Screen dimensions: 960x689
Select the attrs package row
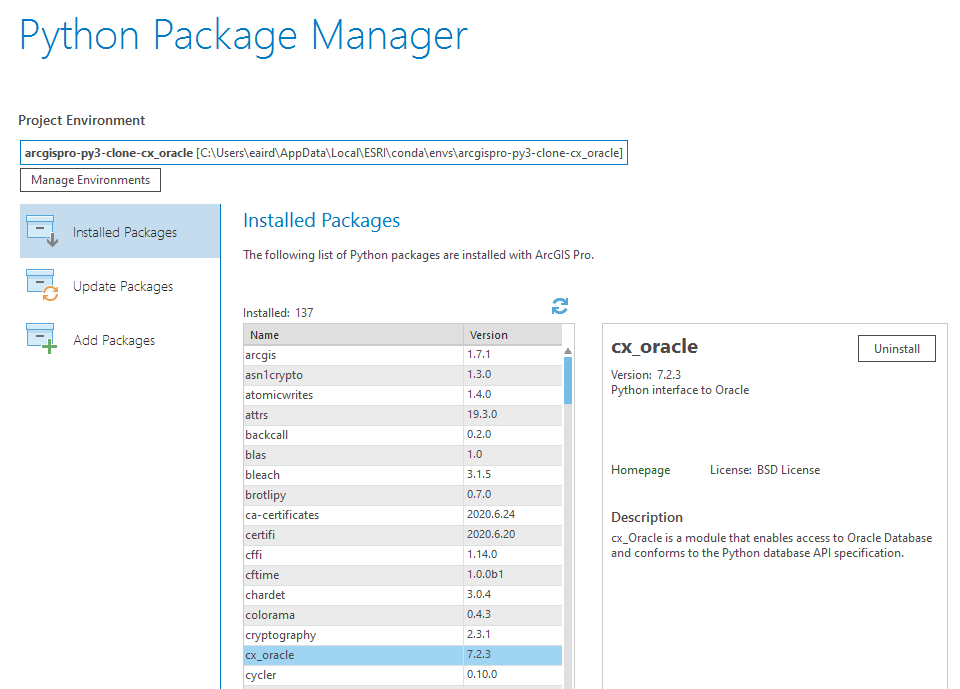[x=402, y=415]
